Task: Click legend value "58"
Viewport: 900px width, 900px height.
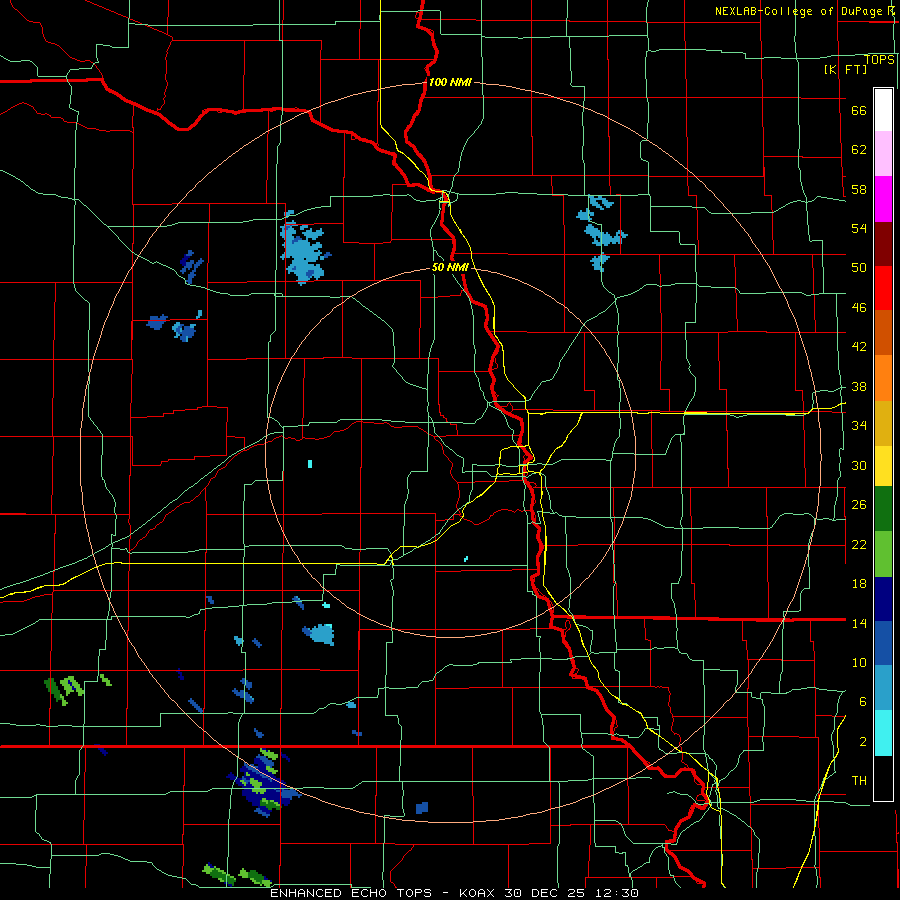Action: [x=859, y=189]
